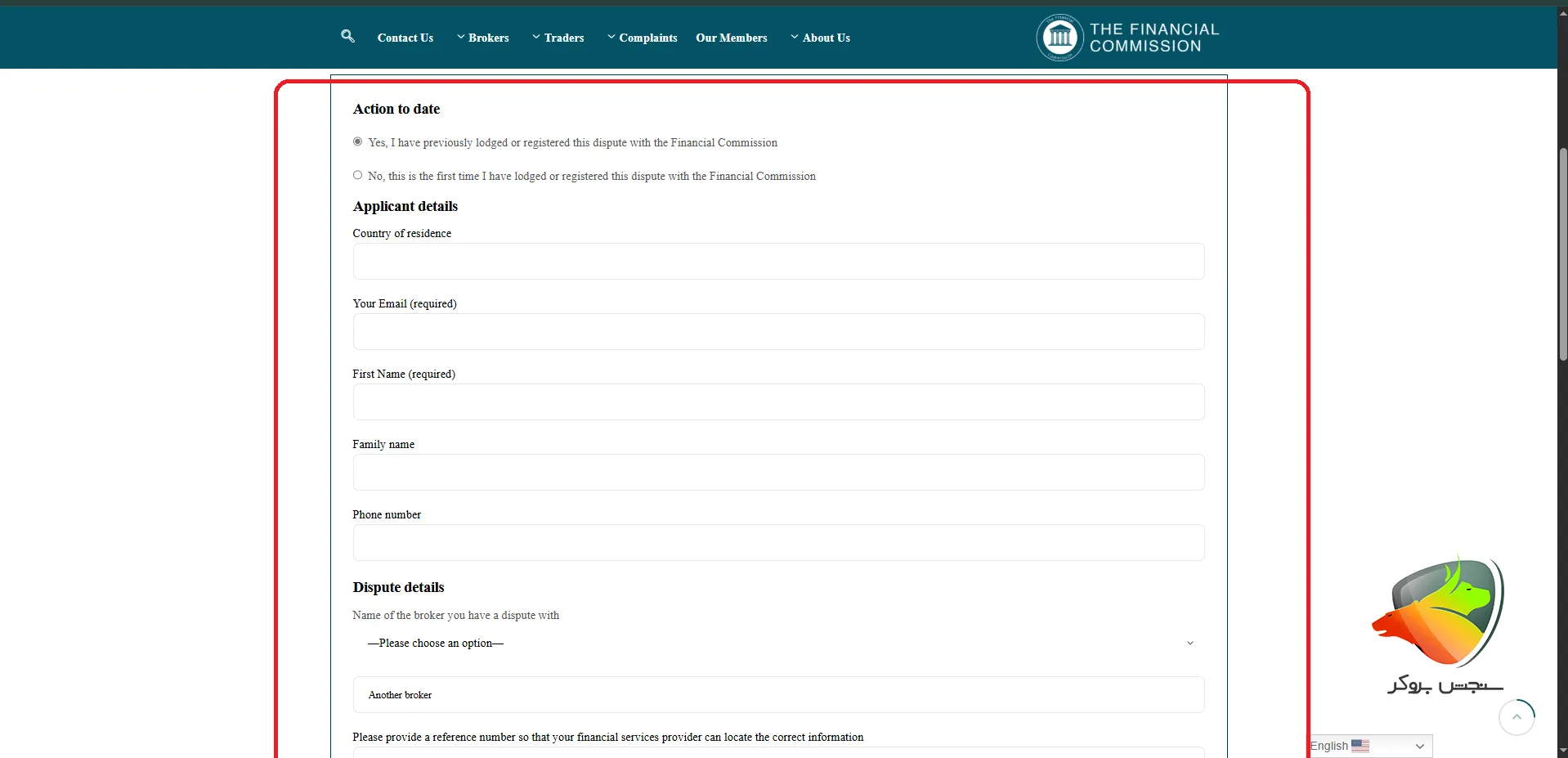Click the scroll-to-top arrow button
1568x758 pixels.
[1516, 717]
